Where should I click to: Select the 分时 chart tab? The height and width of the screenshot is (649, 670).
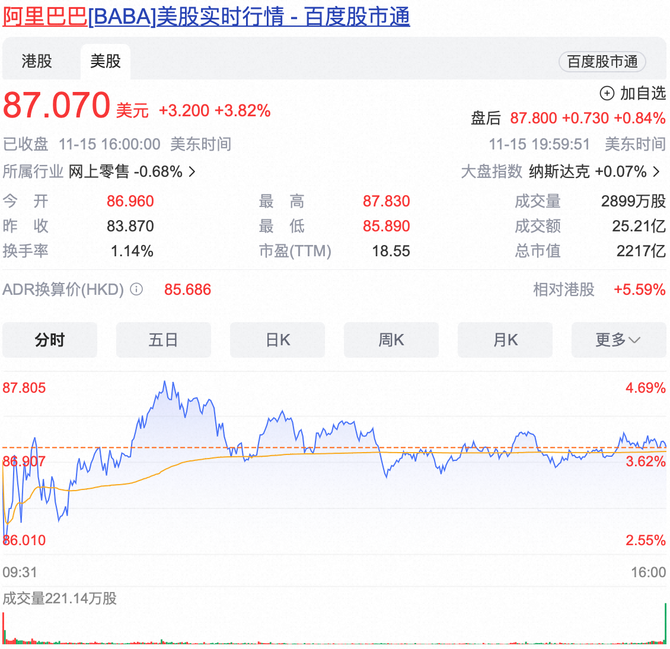[50, 340]
